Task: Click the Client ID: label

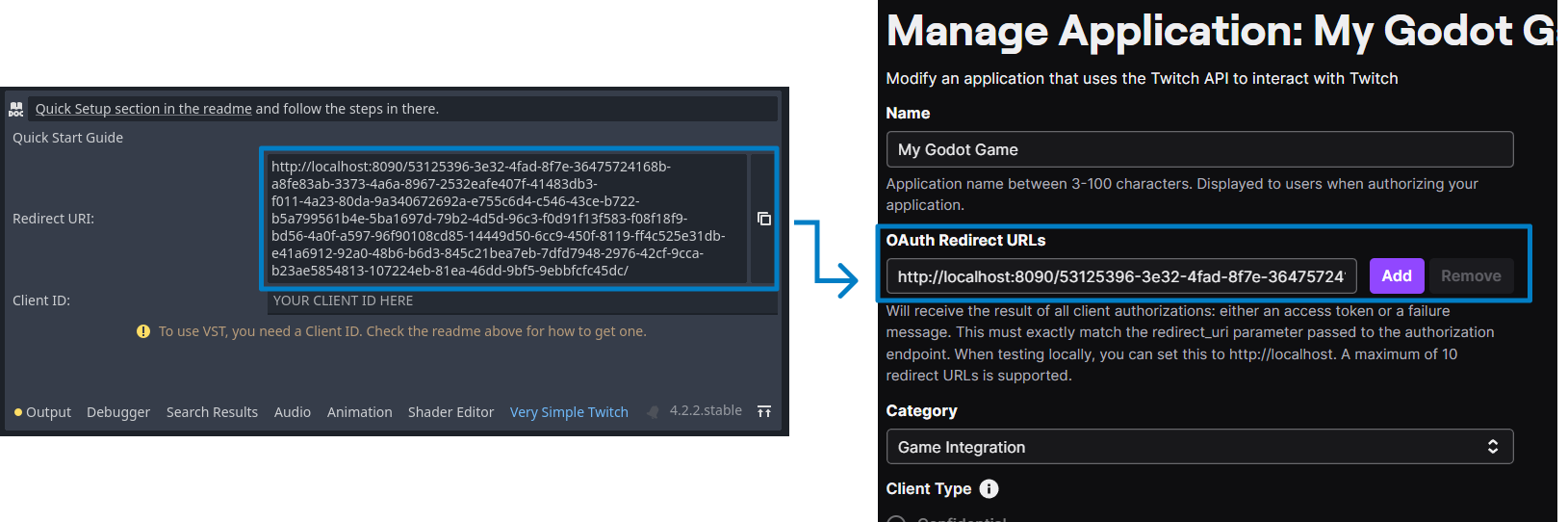Action: tap(41, 300)
